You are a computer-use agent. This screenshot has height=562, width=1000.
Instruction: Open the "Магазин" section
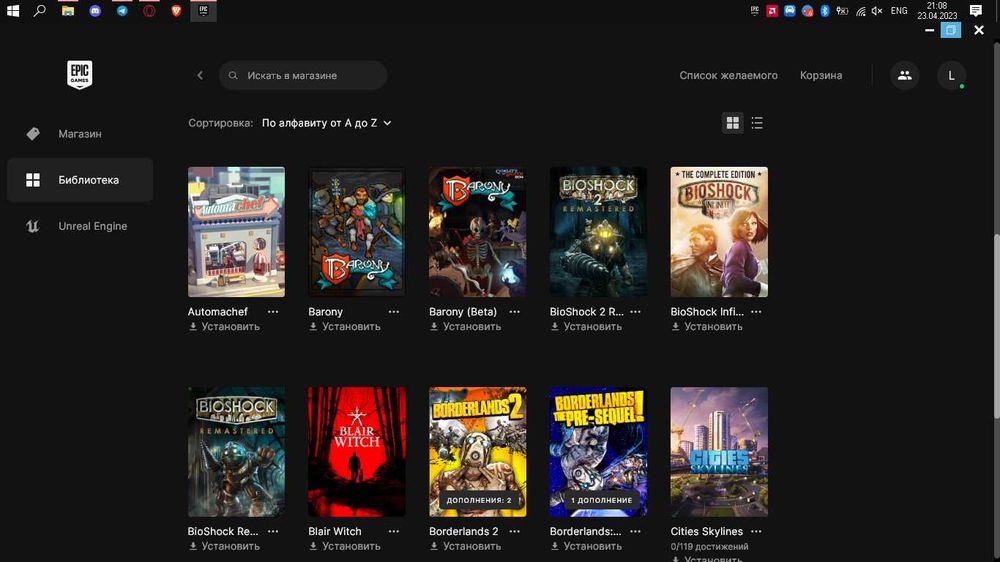tap(80, 133)
